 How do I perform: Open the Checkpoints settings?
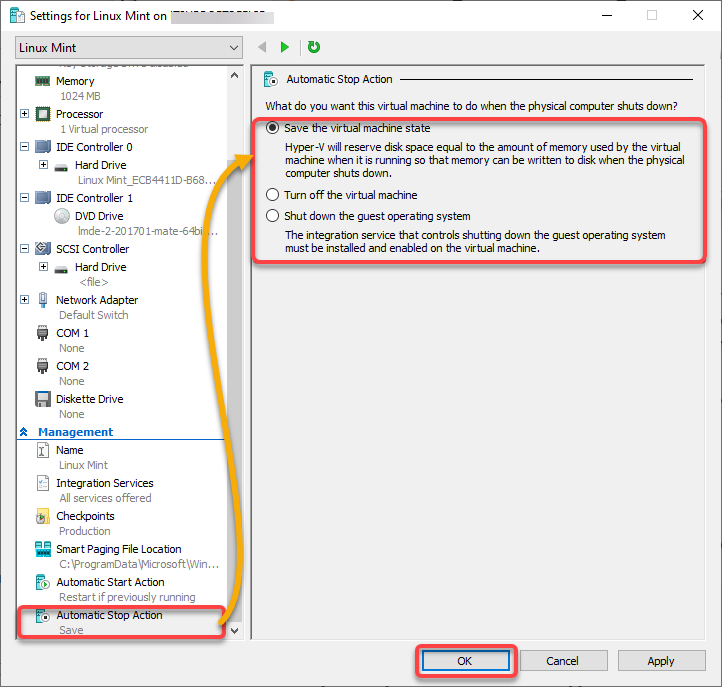coord(85,516)
